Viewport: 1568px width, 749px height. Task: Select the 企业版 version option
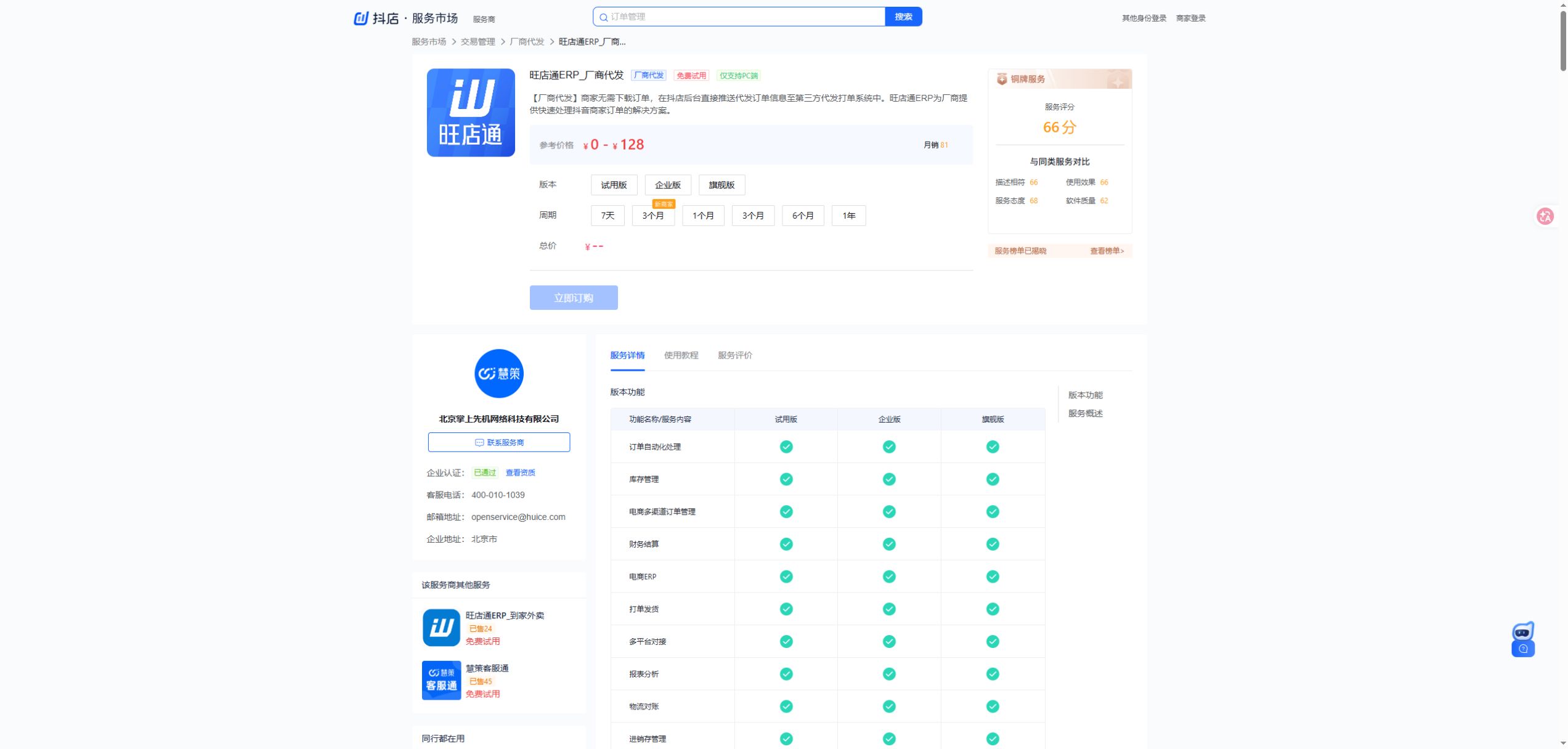pos(667,185)
